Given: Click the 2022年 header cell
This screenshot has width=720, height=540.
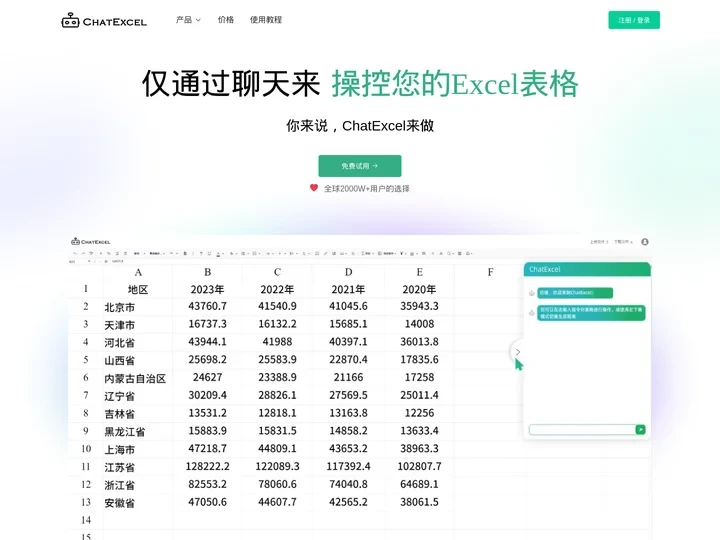Looking at the screenshot, I should (277, 289).
